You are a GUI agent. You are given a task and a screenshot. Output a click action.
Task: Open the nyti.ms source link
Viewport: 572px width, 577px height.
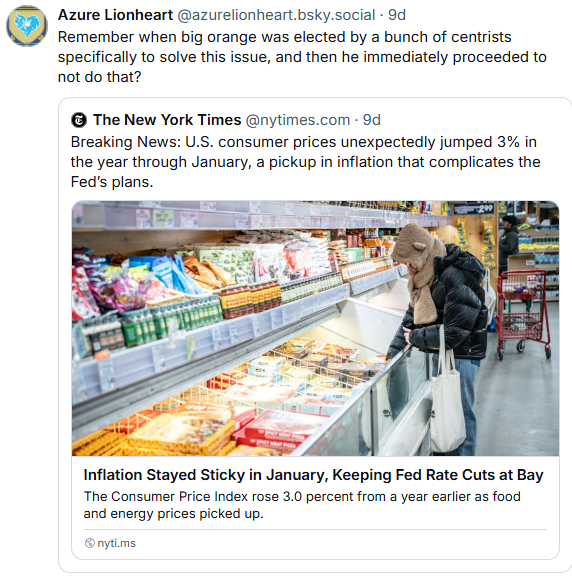[x=116, y=543]
